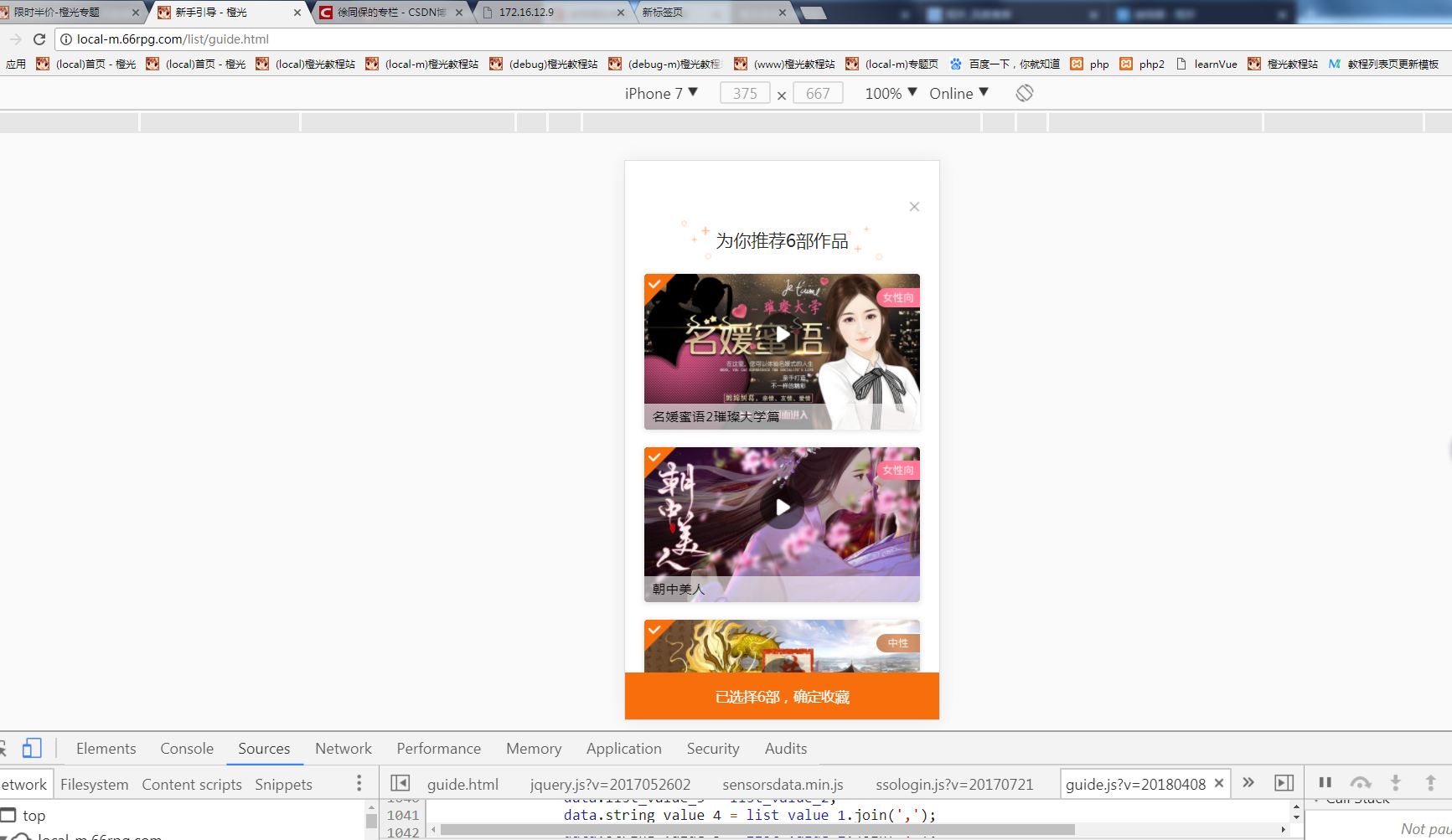The height and width of the screenshot is (840, 1452).
Task: Open the 教程列表页更新模板 bookmark
Action: (1384, 64)
